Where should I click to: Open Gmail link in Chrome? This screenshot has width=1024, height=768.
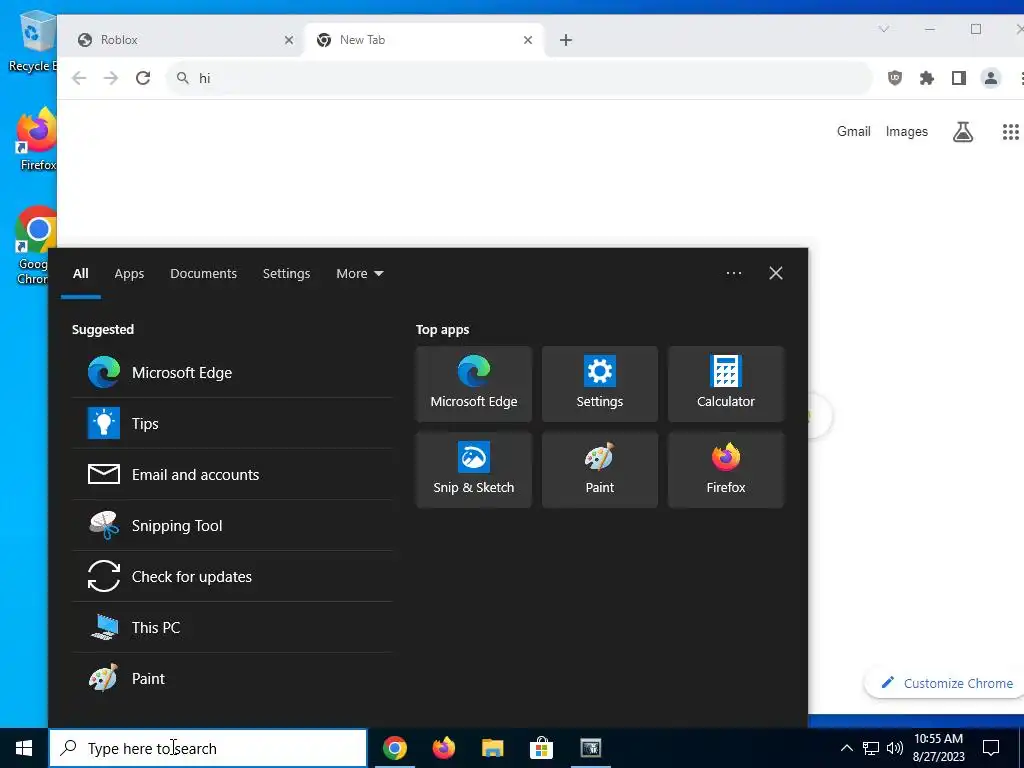854,131
